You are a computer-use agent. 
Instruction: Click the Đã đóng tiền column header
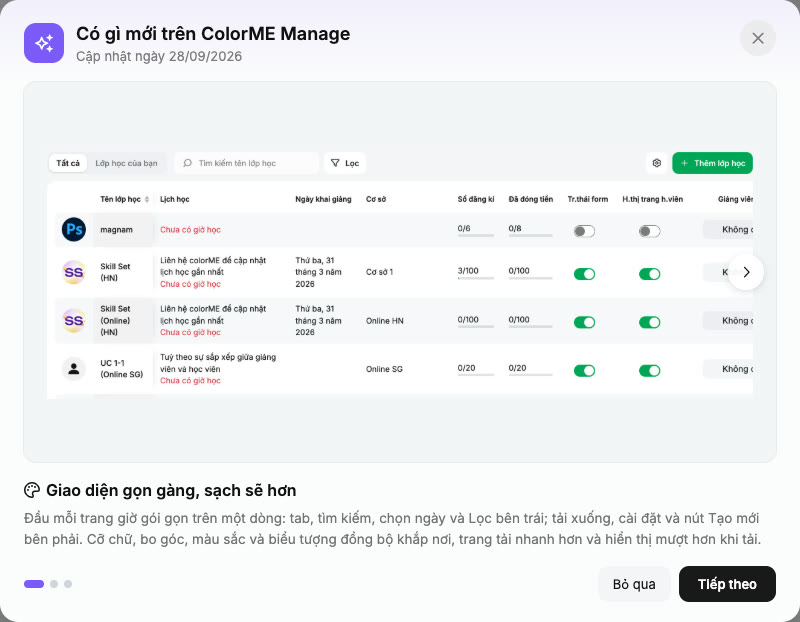point(531,199)
